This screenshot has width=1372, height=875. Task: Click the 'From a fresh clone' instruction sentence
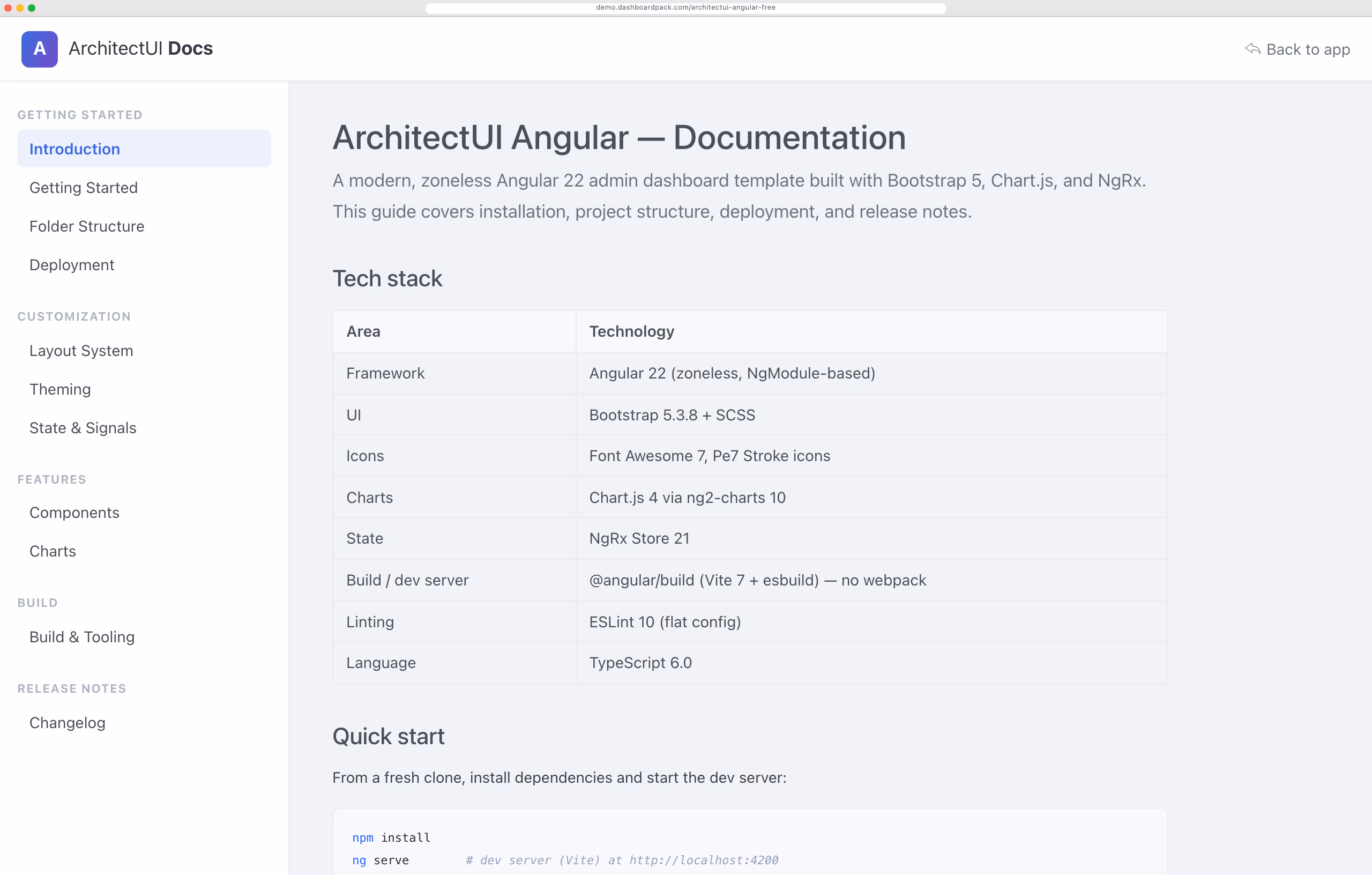(x=560, y=777)
